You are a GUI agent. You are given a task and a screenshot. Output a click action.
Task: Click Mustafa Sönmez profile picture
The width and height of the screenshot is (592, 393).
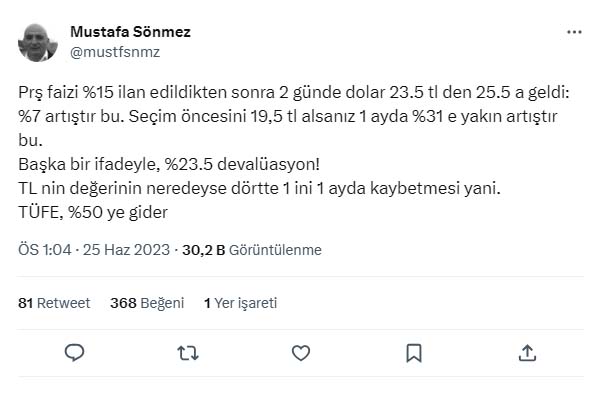click(38, 42)
